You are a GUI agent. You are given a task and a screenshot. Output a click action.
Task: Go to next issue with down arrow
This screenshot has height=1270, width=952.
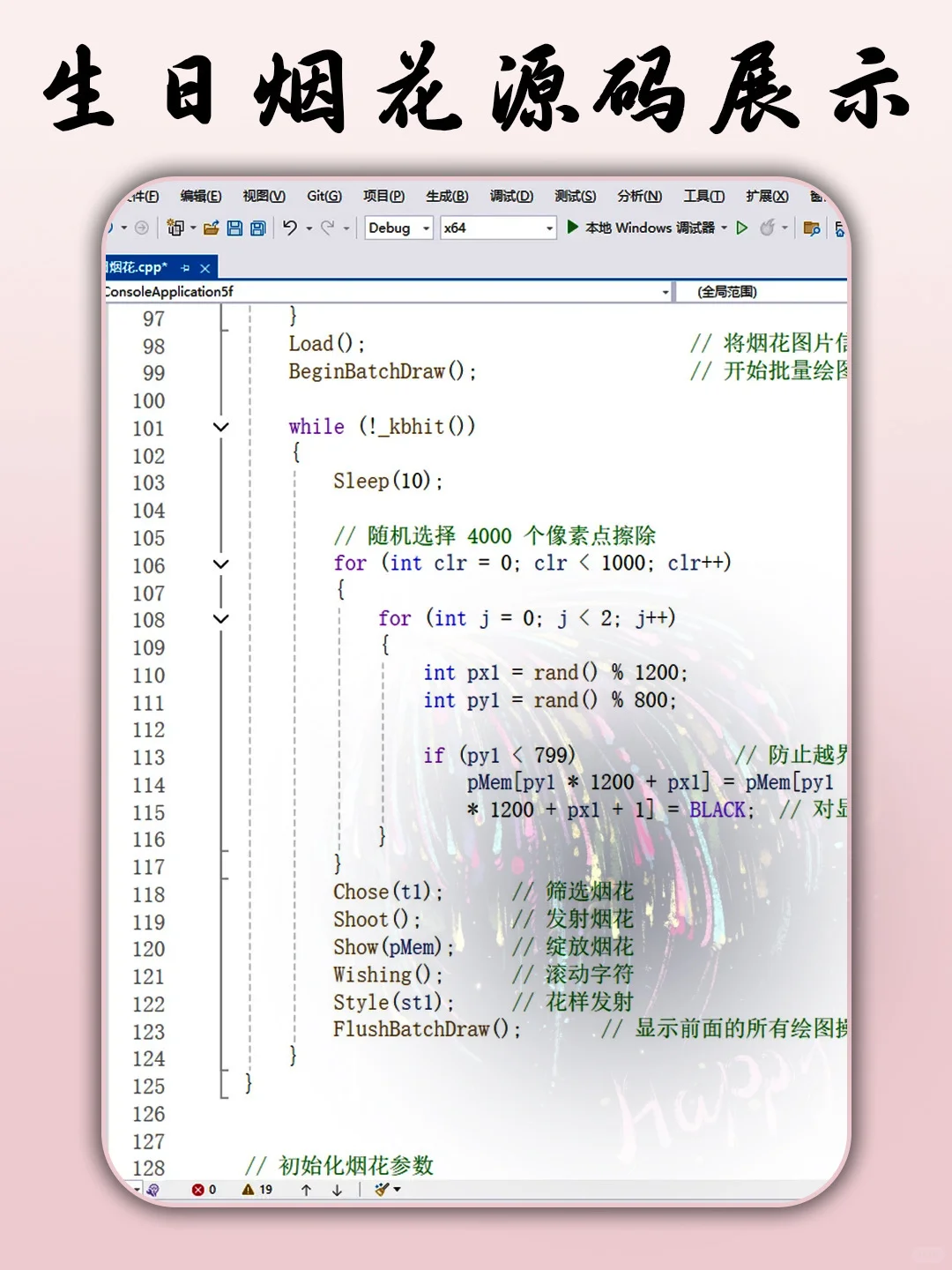pos(337,1190)
